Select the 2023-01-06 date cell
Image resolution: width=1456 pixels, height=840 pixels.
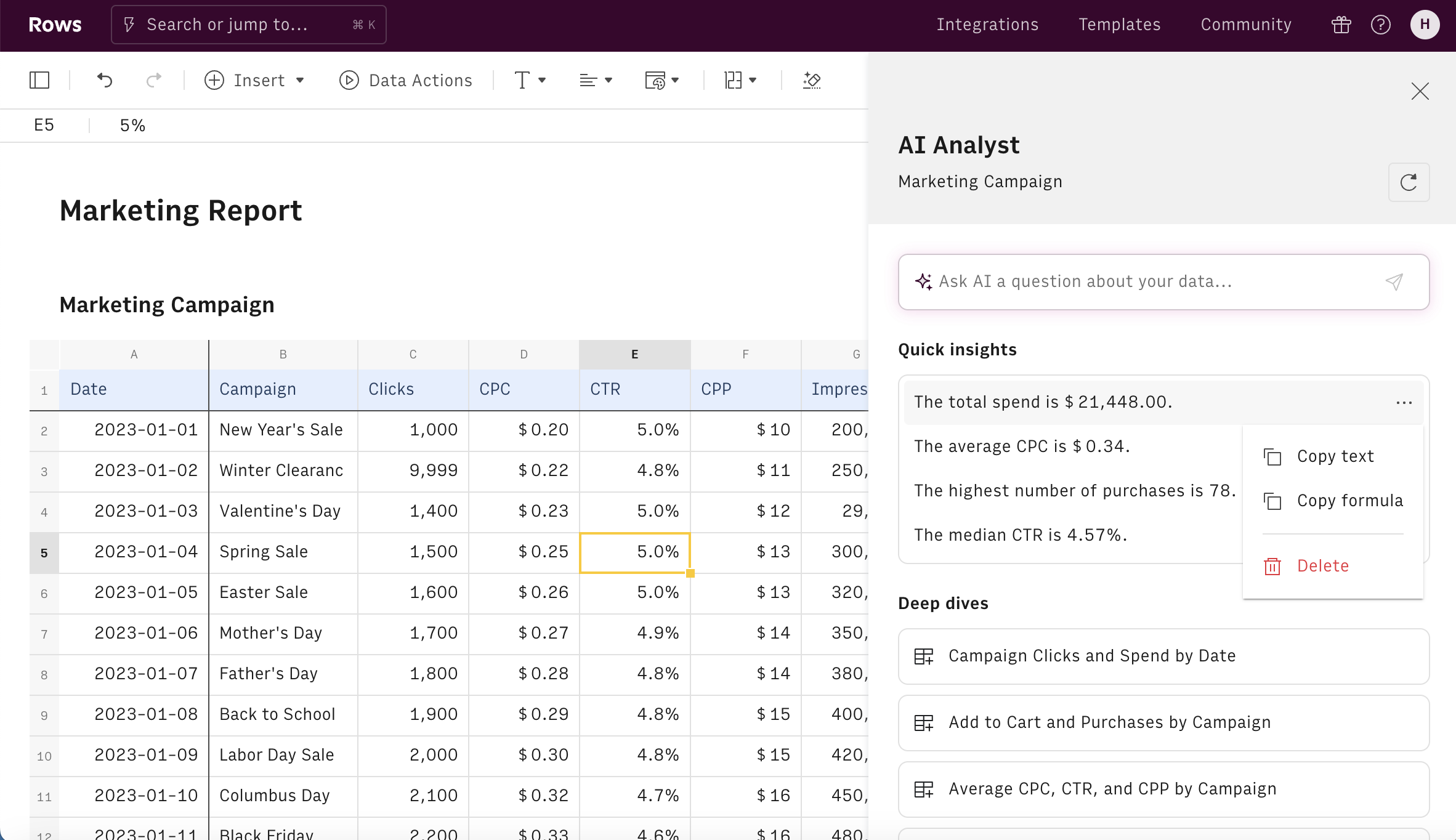[x=134, y=634]
